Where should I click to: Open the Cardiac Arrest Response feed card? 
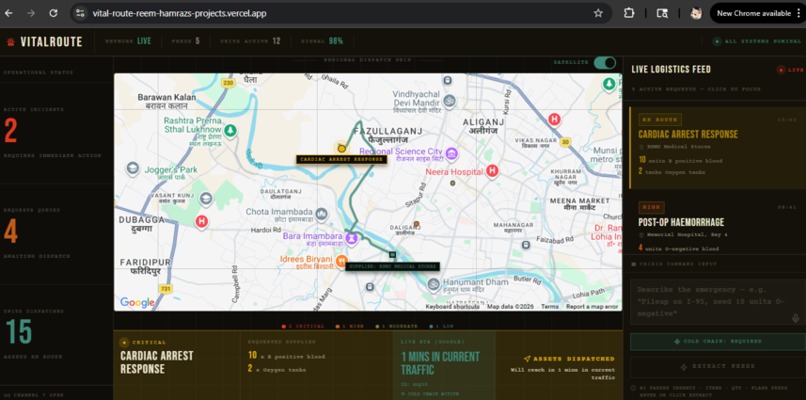tap(717, 148)
